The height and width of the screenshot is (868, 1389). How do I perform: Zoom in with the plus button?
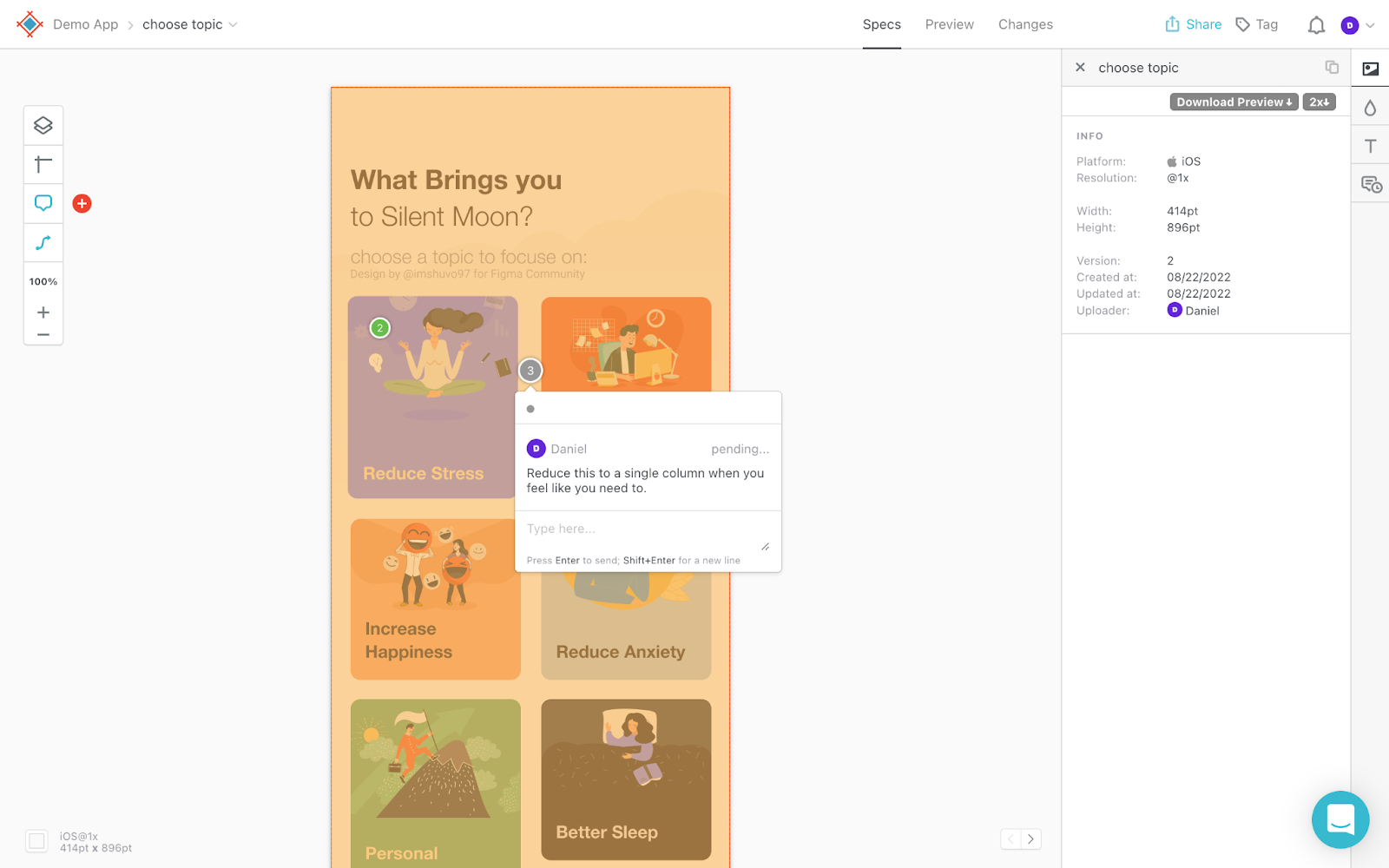pyautogui.click(x=43, y=312)
